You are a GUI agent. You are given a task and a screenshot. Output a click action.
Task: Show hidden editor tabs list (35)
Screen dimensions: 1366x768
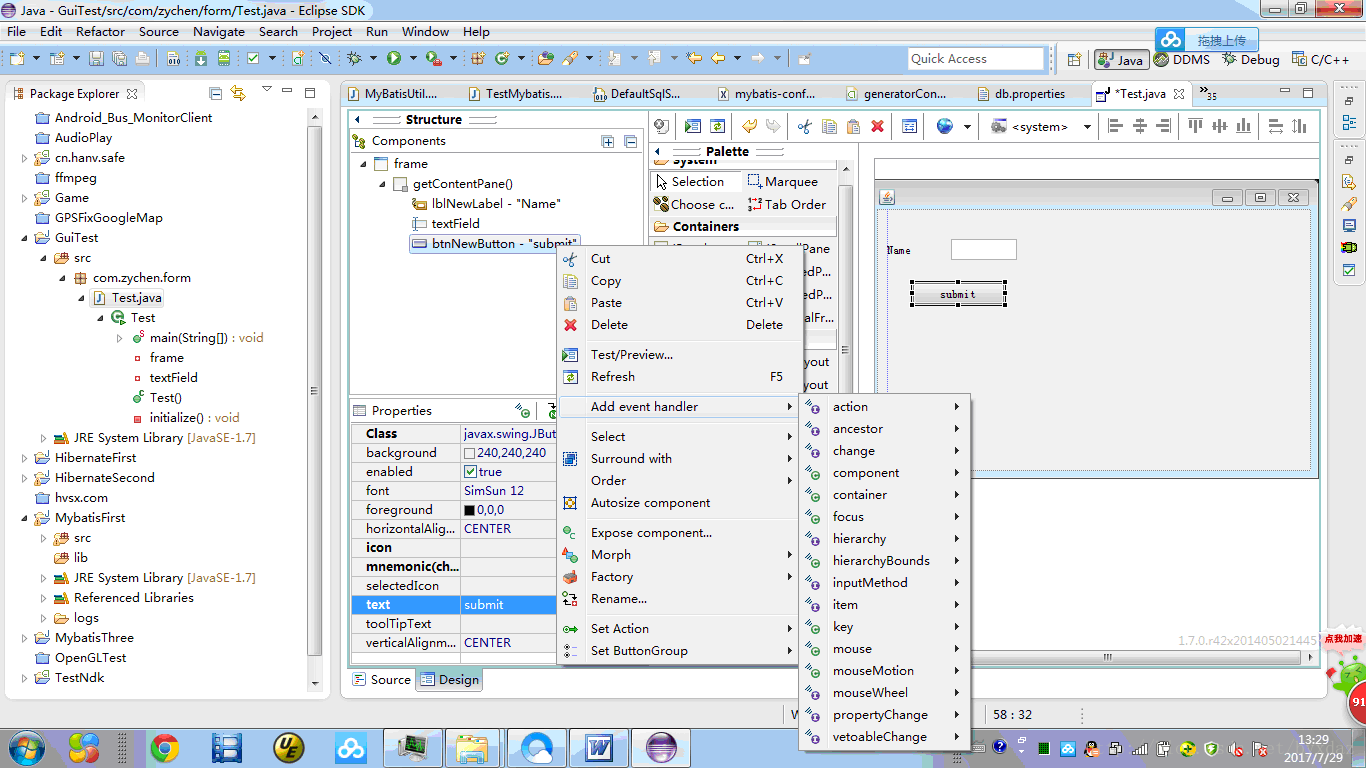[1208, 94]
